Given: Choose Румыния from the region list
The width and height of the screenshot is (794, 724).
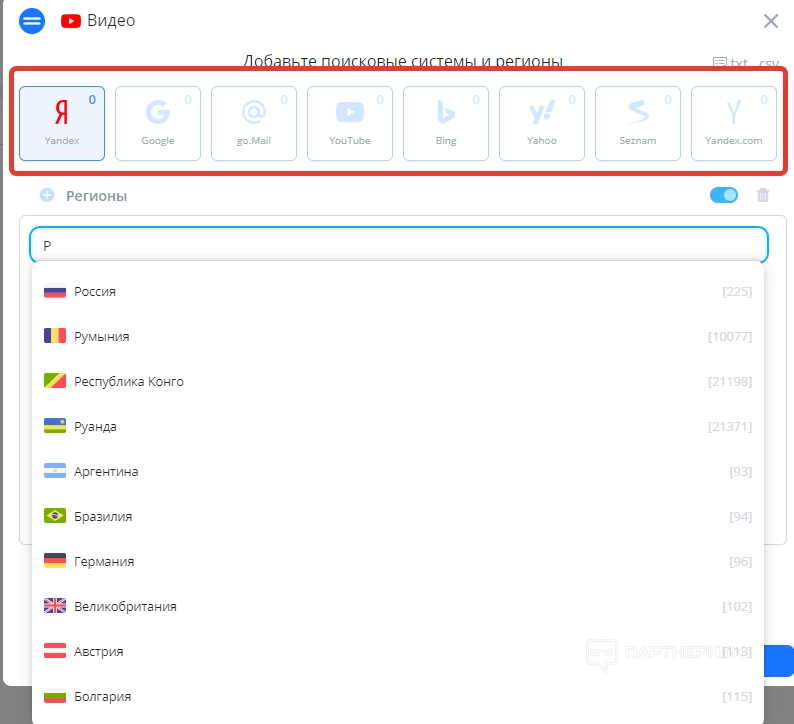Looking at the screenshot, I should (398, 337).
